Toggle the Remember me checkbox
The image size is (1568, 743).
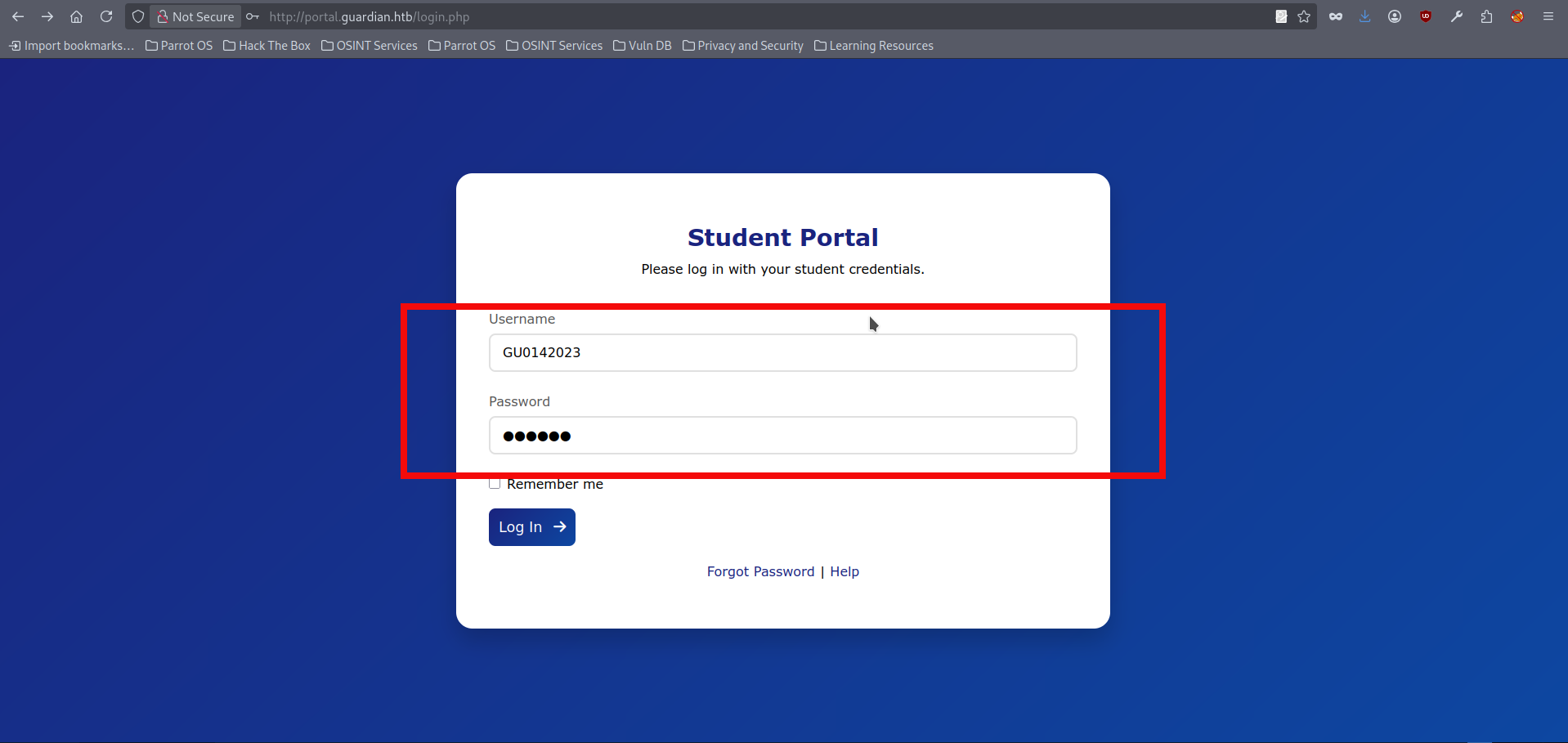495,484
